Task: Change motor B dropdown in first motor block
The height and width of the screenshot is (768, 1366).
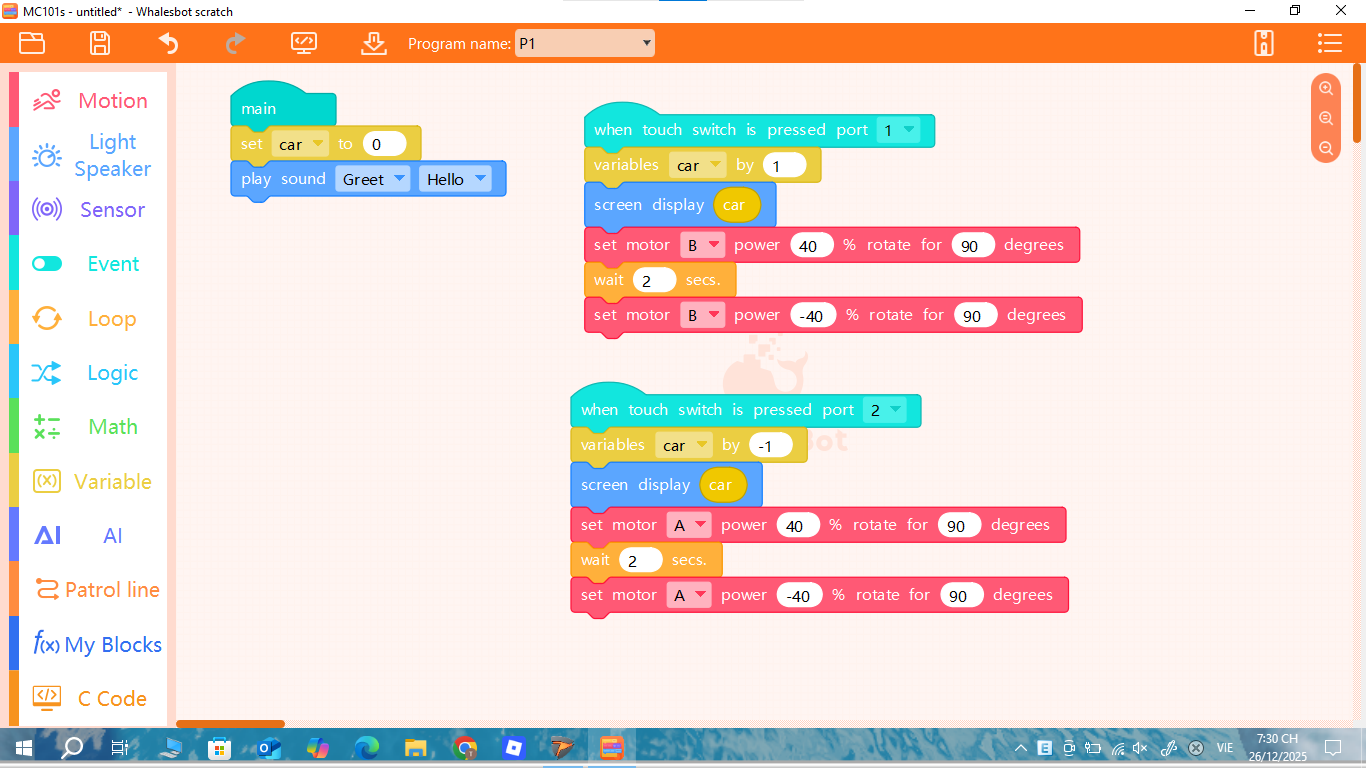Action: [701, 245]
